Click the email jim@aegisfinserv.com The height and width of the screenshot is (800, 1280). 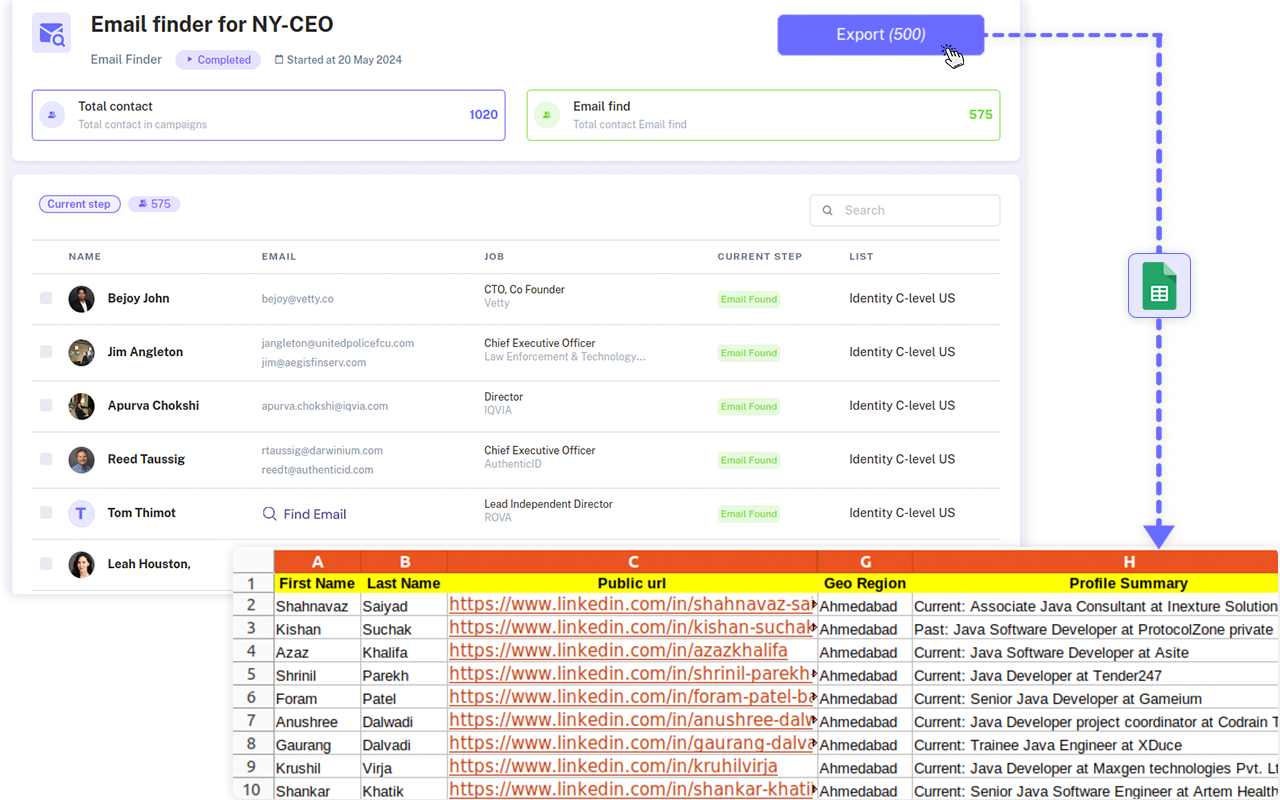pyautogui.click(x=314, y=363)
